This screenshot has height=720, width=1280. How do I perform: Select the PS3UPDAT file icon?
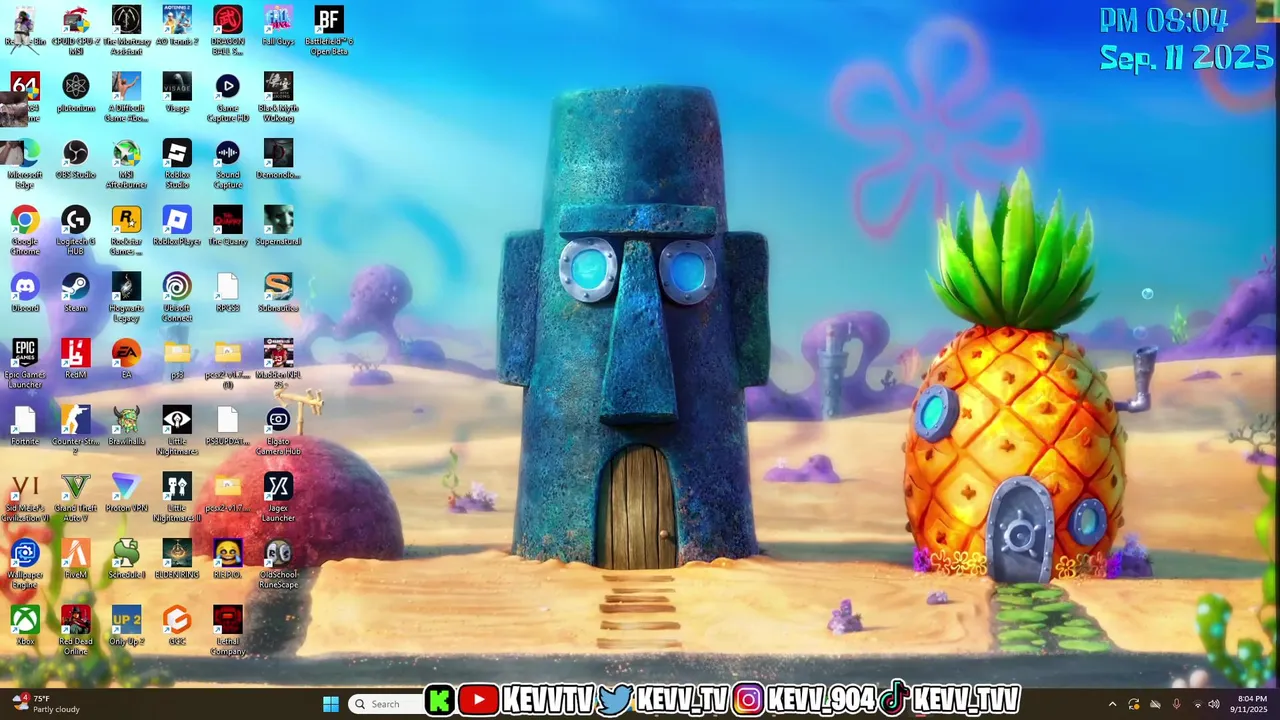coord(228,426)
